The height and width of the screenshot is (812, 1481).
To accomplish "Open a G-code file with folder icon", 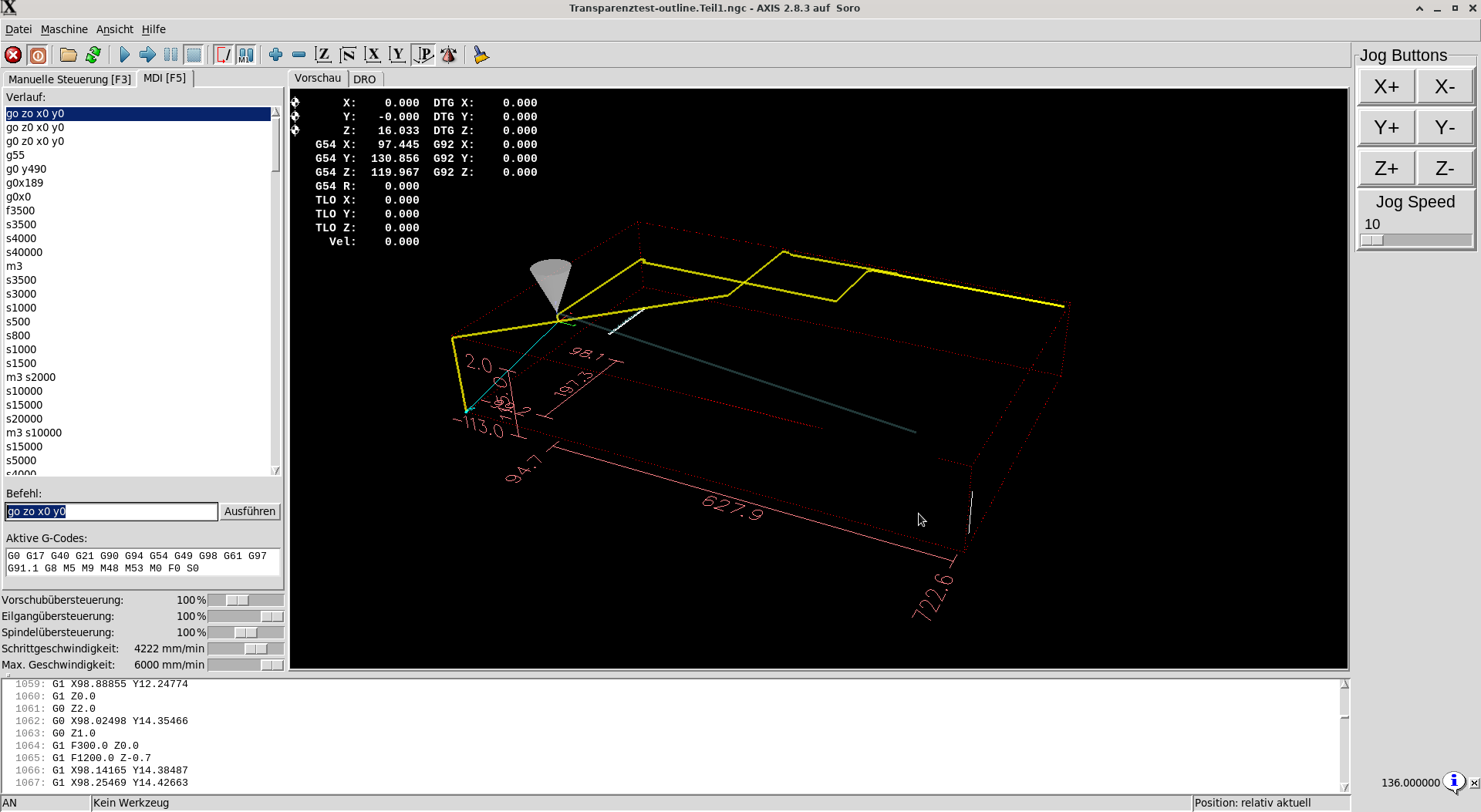I will tap(69, 55).
